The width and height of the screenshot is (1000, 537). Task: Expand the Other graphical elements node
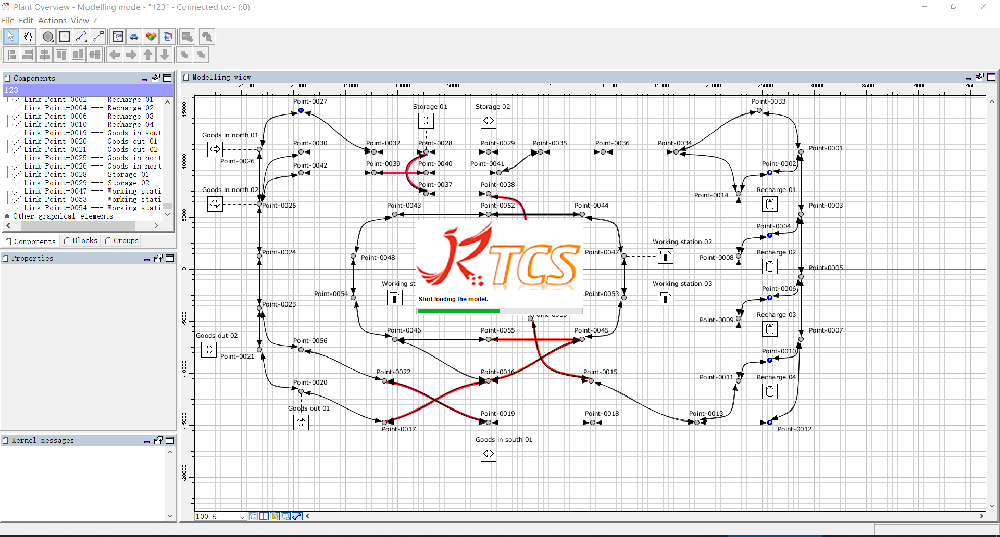7,216
